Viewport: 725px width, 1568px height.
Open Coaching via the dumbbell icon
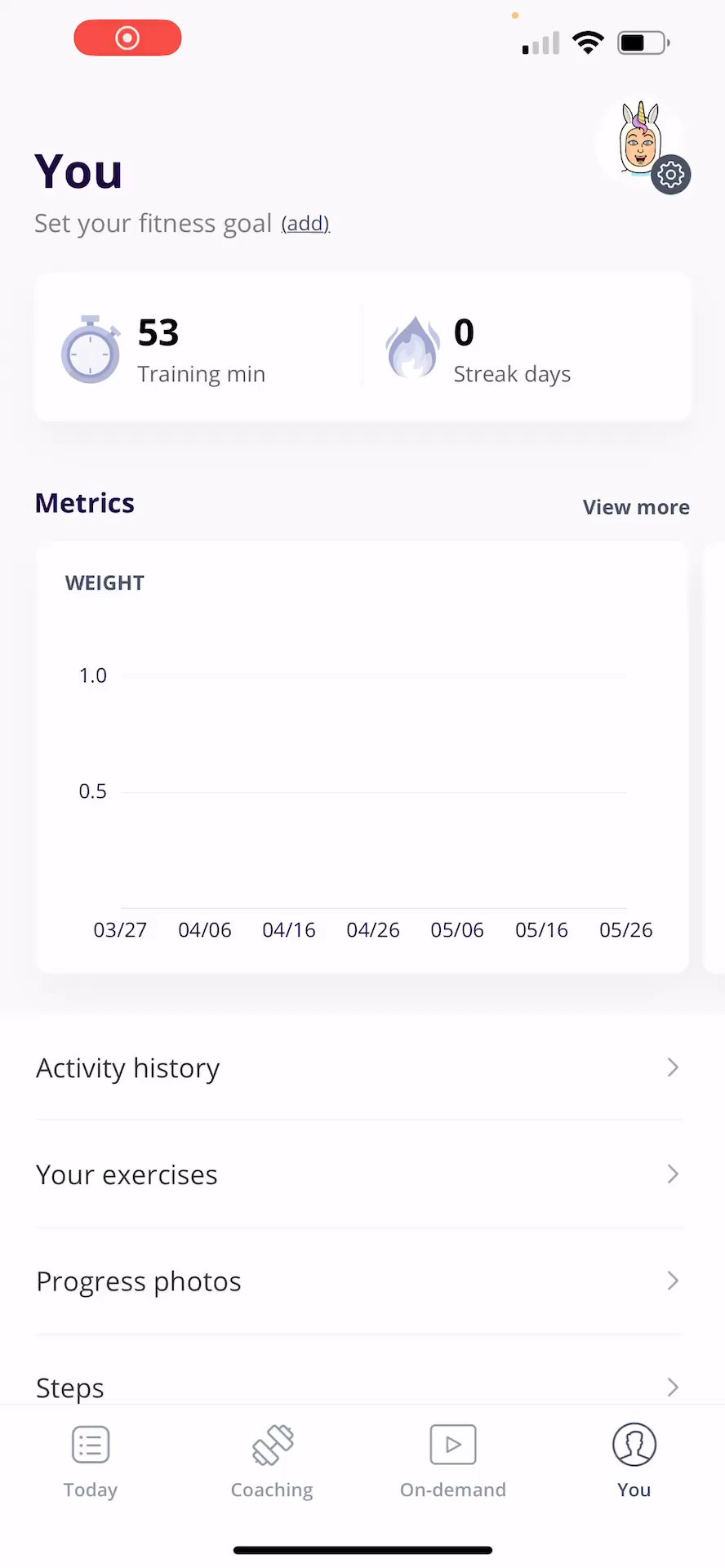[272, 1445]
